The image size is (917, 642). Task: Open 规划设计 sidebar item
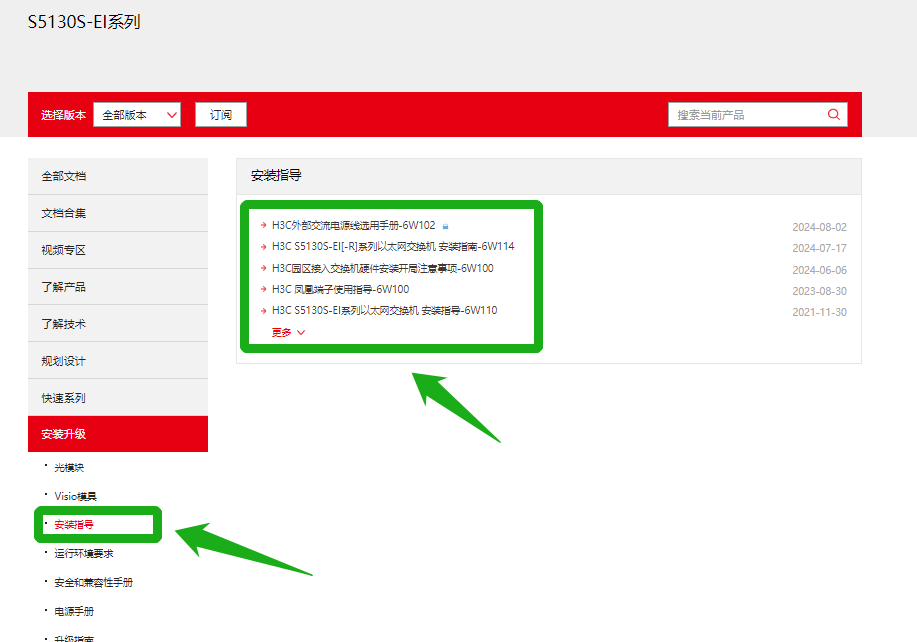118,361
